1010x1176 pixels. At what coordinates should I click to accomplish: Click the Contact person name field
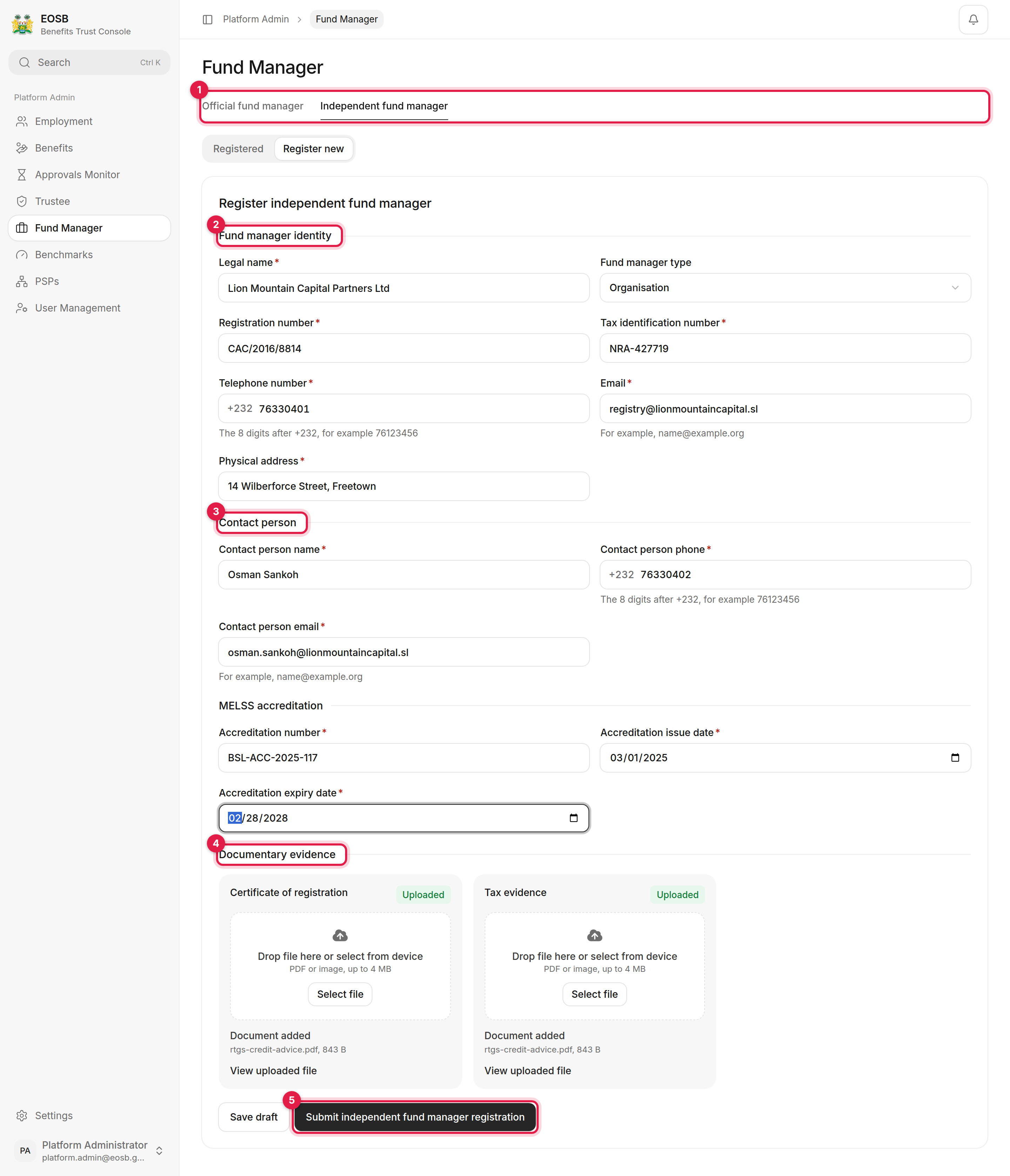(x=404, y=575)
